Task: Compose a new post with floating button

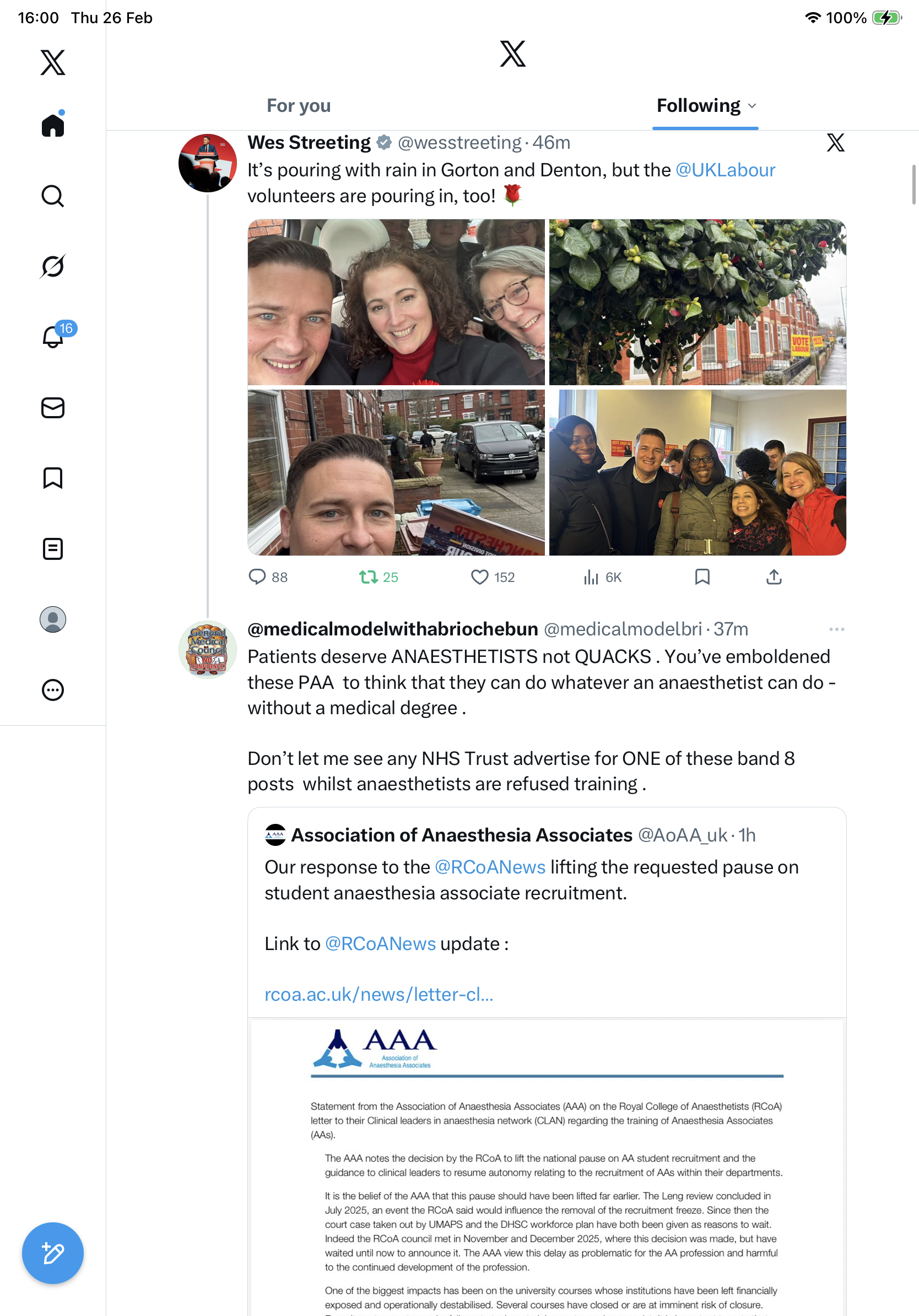Action: (x=53, y=1253)
